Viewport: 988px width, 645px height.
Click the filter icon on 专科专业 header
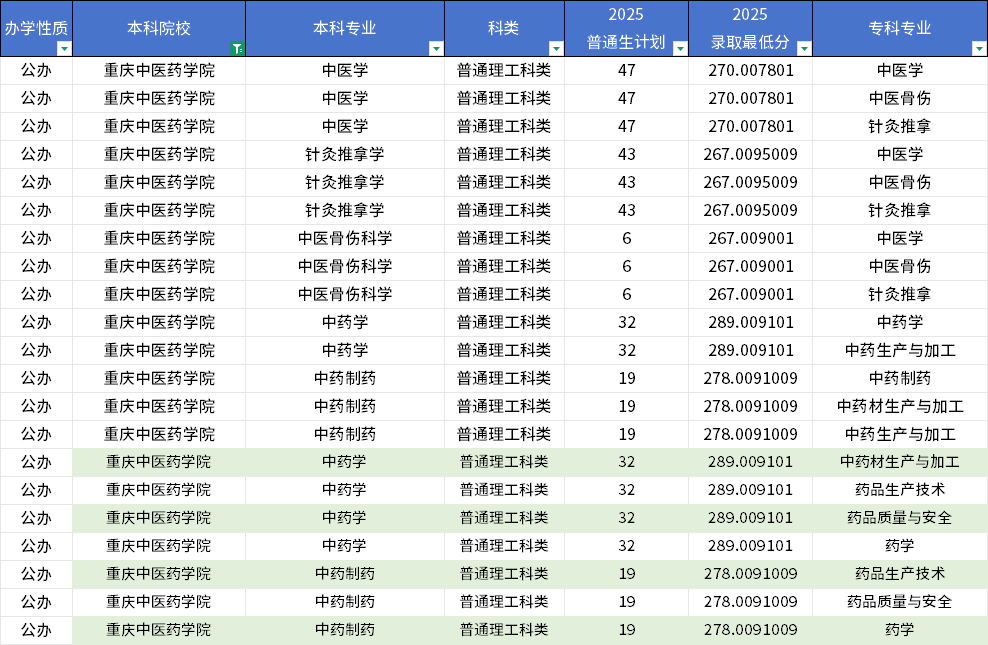(x=976, y=46)
